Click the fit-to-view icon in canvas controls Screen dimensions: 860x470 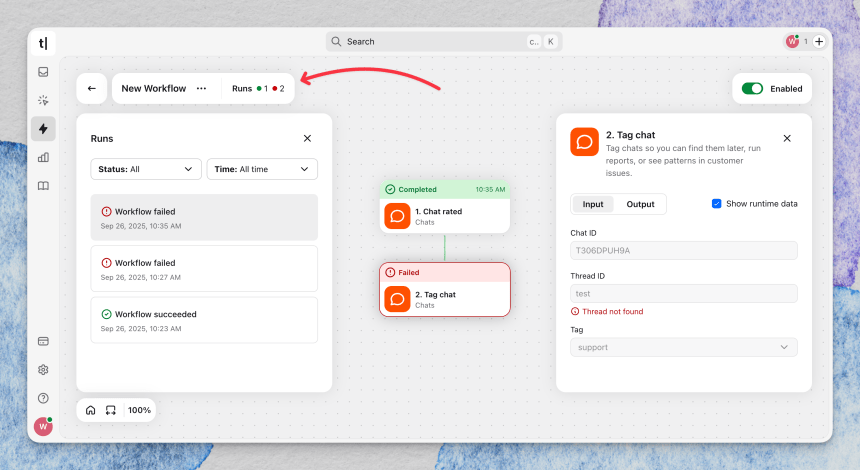tap(111, 410)
